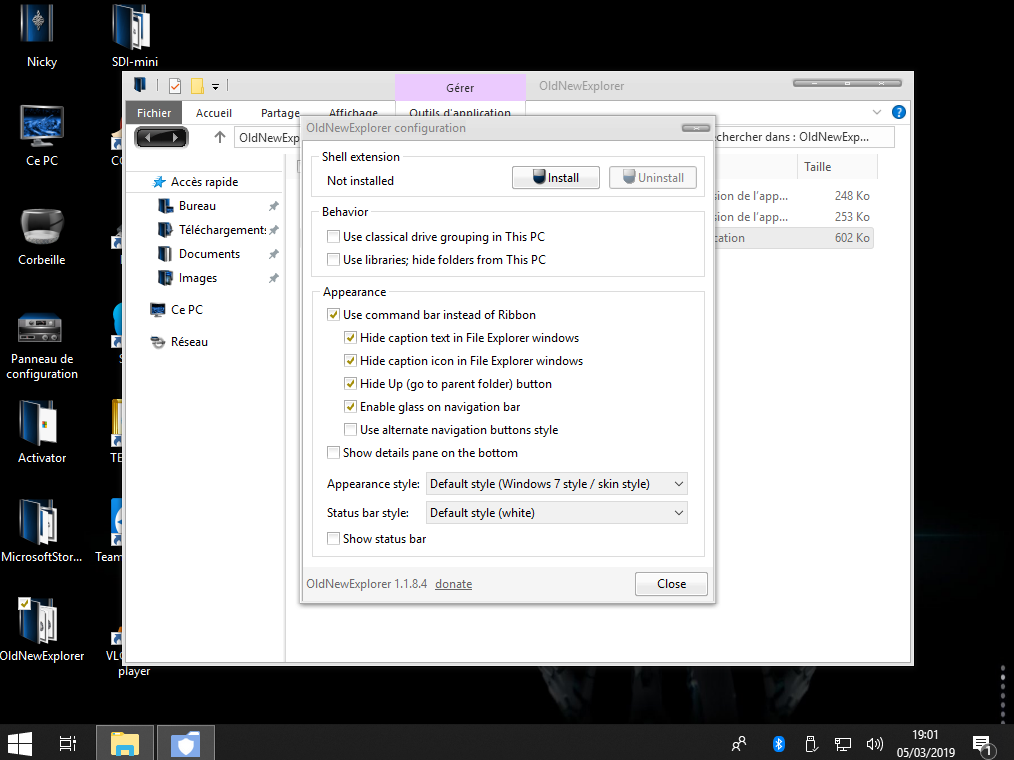Click the Explorer search field
The image size is (1014, 760).
(804, 137)
